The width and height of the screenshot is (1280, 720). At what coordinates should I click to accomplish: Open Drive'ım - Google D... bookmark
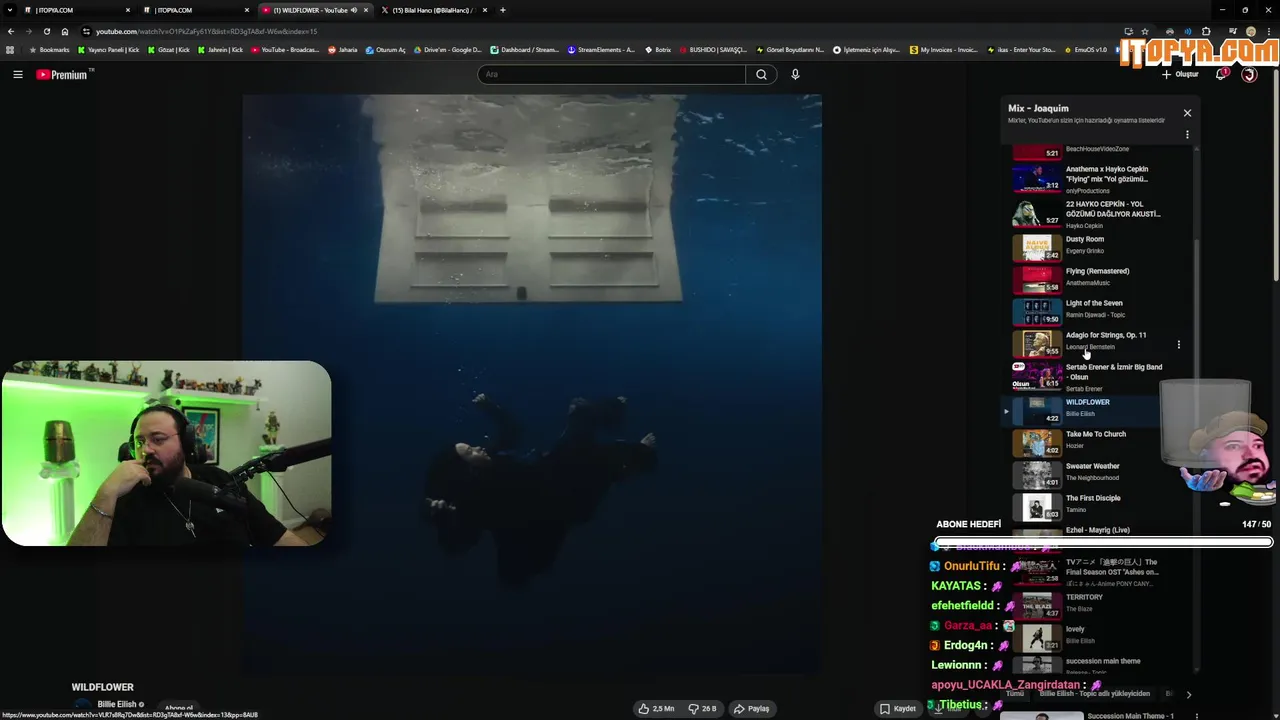pyautogui.click(x=447, y=49)
